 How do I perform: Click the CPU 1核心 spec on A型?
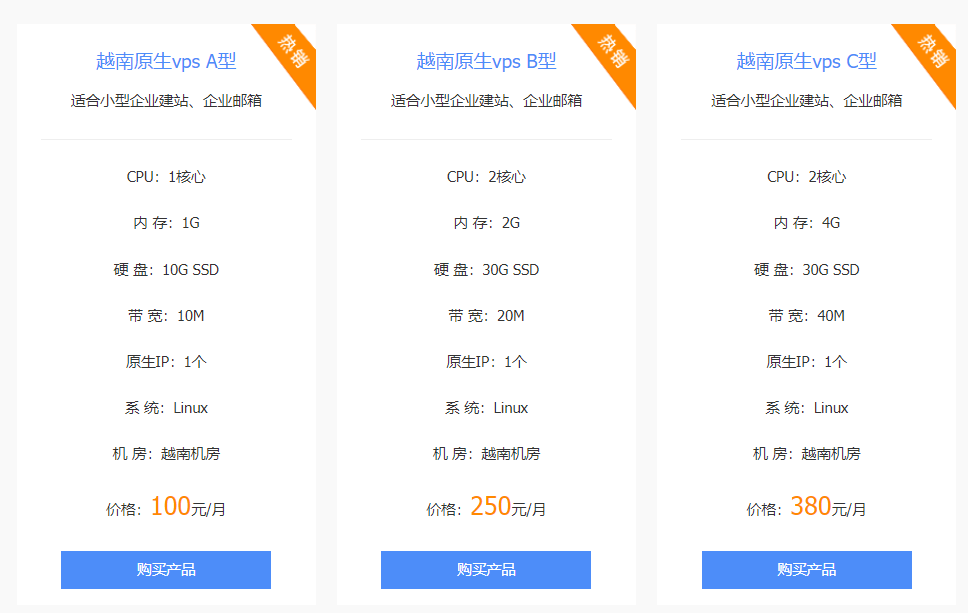pyautogui.click(x=165, y=176)
